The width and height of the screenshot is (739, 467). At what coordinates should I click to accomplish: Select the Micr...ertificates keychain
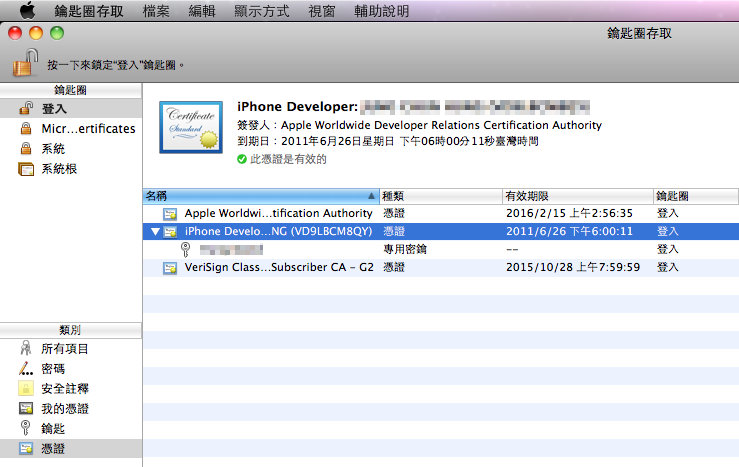(87, 129)
